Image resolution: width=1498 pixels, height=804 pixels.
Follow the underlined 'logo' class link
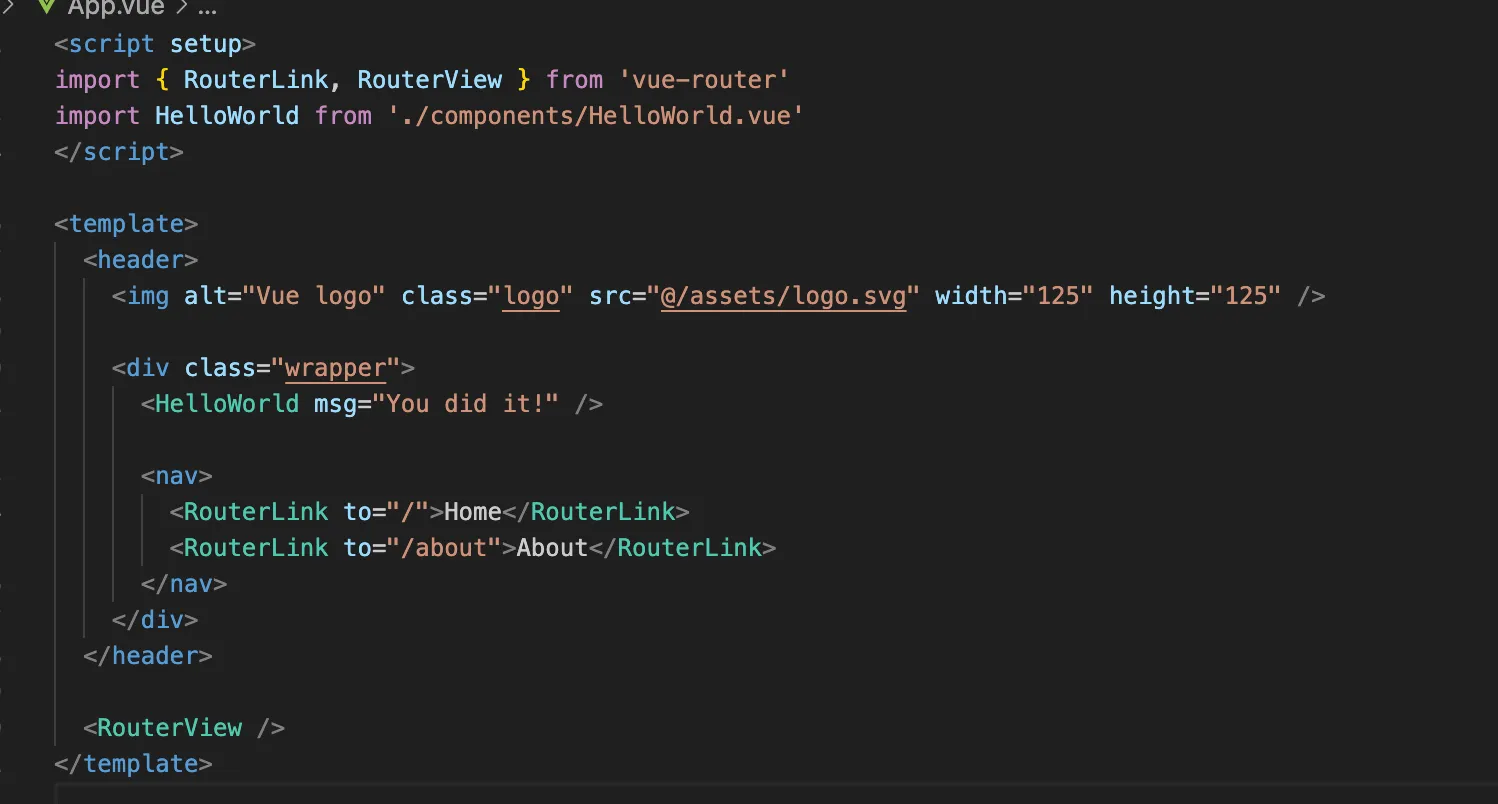(x=531, y=296)
